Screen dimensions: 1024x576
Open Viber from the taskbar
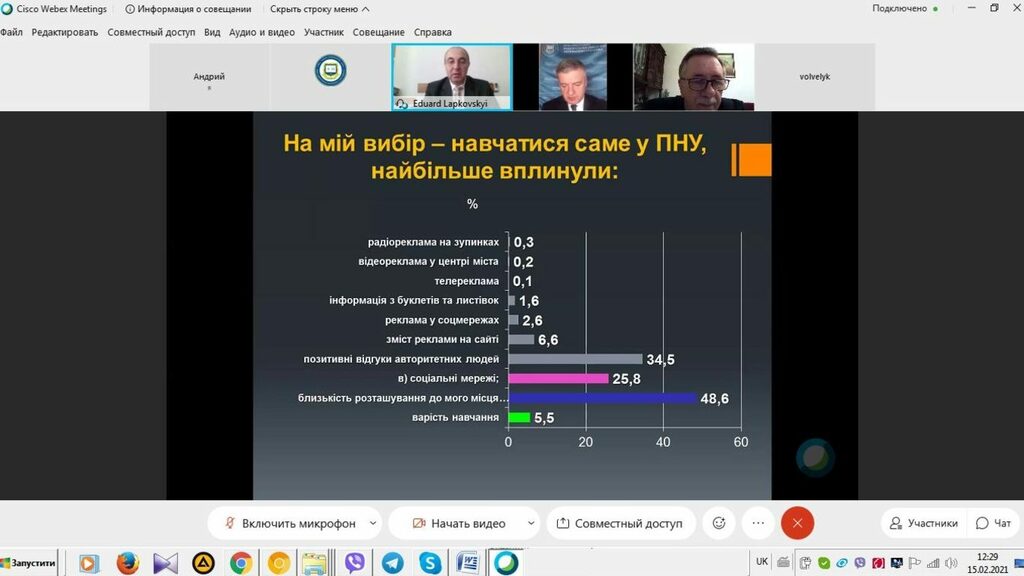click(x=354, y=563)
